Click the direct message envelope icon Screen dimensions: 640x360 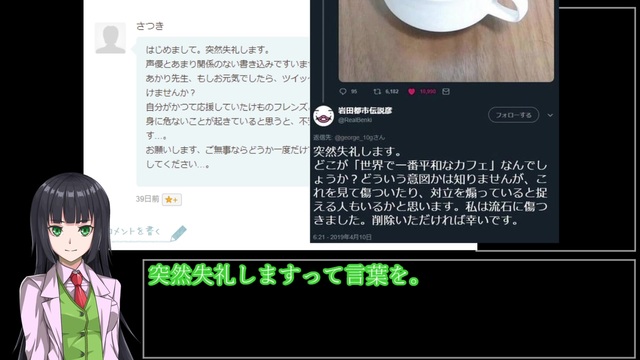[446, 91]
